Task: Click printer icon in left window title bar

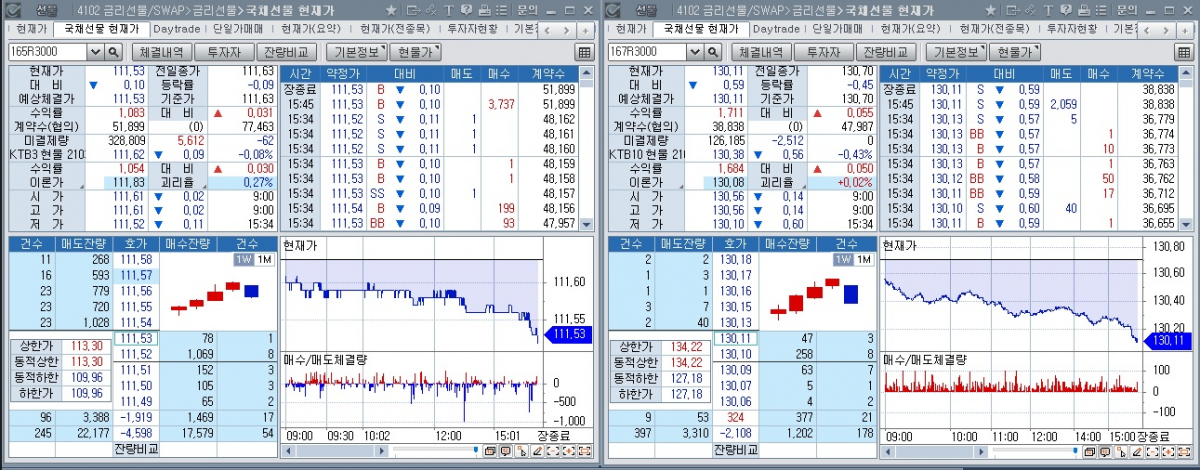Action: pyautogui.click(x=484, y=10)
